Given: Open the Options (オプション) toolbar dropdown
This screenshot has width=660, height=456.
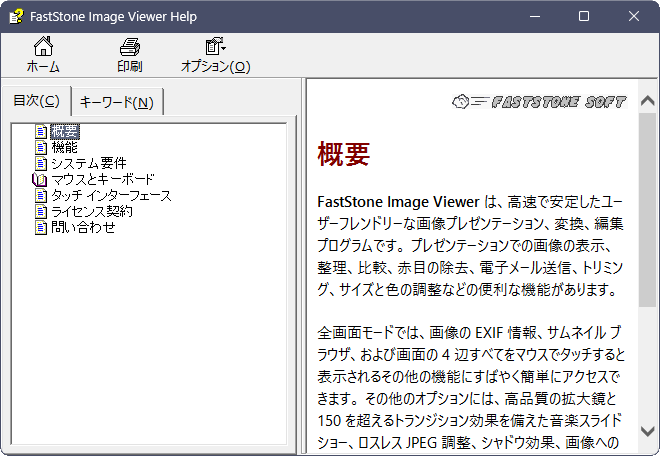Looking at the screenshot, I should pos(216,55).
